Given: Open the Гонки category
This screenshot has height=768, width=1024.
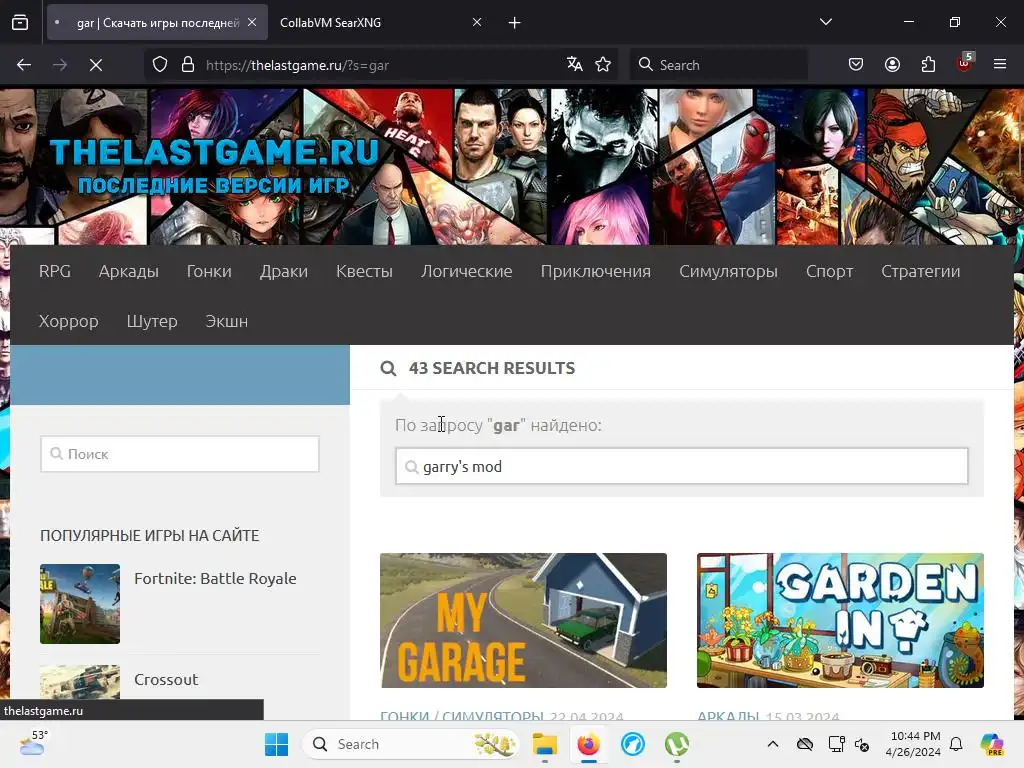Looking at the screenshot, I should tap(209, 271).
